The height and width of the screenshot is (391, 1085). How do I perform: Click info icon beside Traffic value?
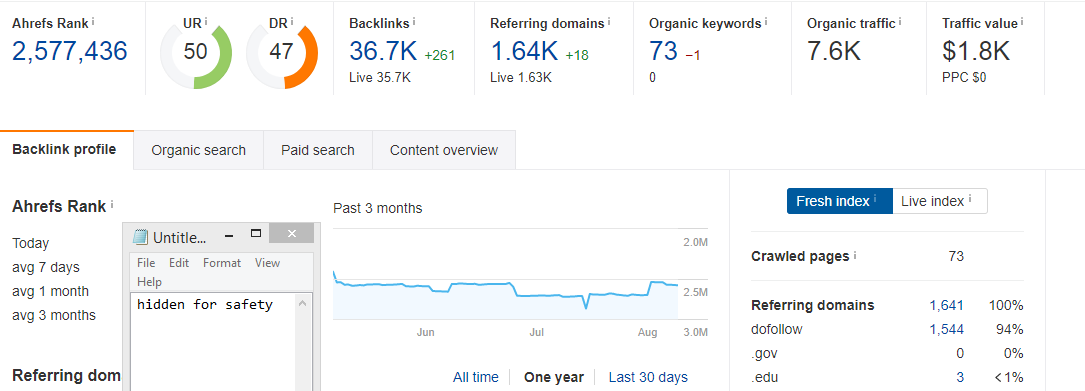(1022, 21)
